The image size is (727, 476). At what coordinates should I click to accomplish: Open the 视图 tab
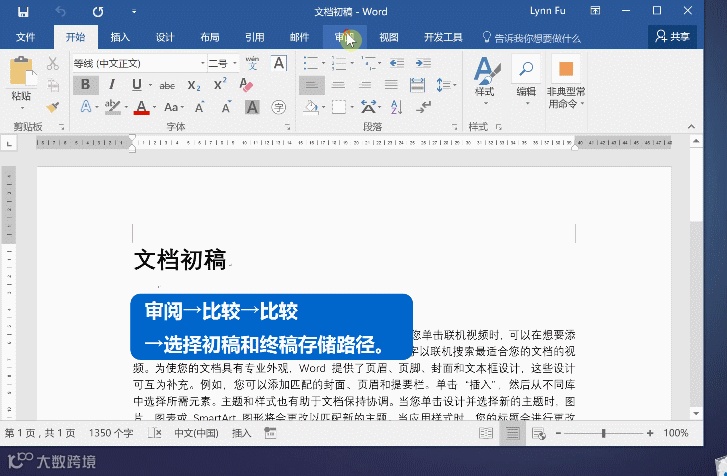click(x=389, y=38)
